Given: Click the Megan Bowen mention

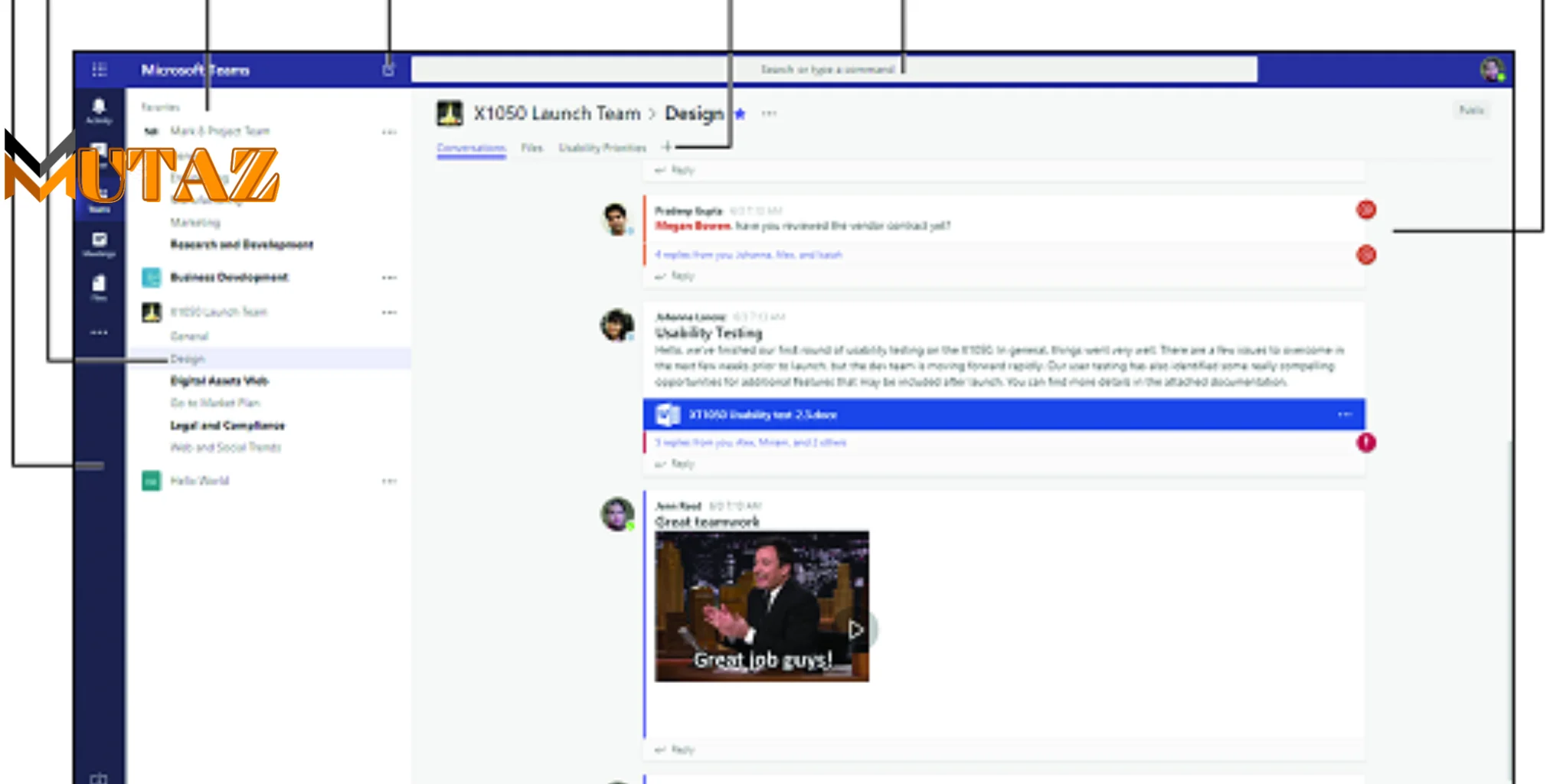Looking at the screenshot, I should (692, 226).
